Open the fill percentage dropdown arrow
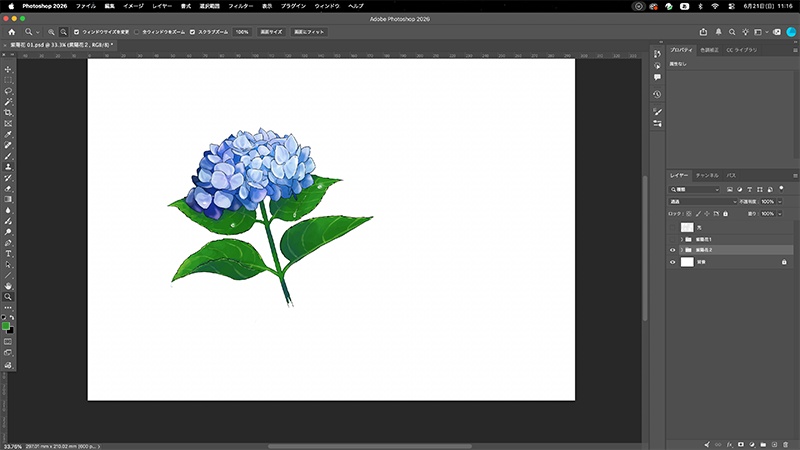The height and width of the screenshot is (450, 800). pos(780,214)
